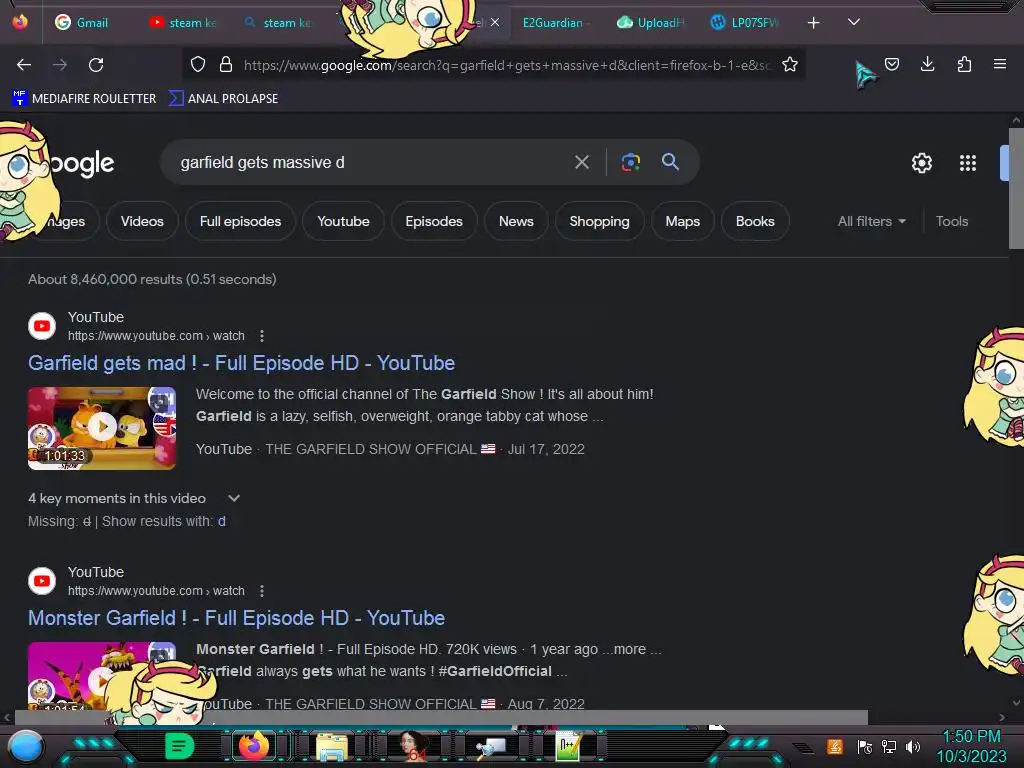This screenshot has height=768, width=1024.
Task: Open file explorer from taskbar
Action: (332, 747)
